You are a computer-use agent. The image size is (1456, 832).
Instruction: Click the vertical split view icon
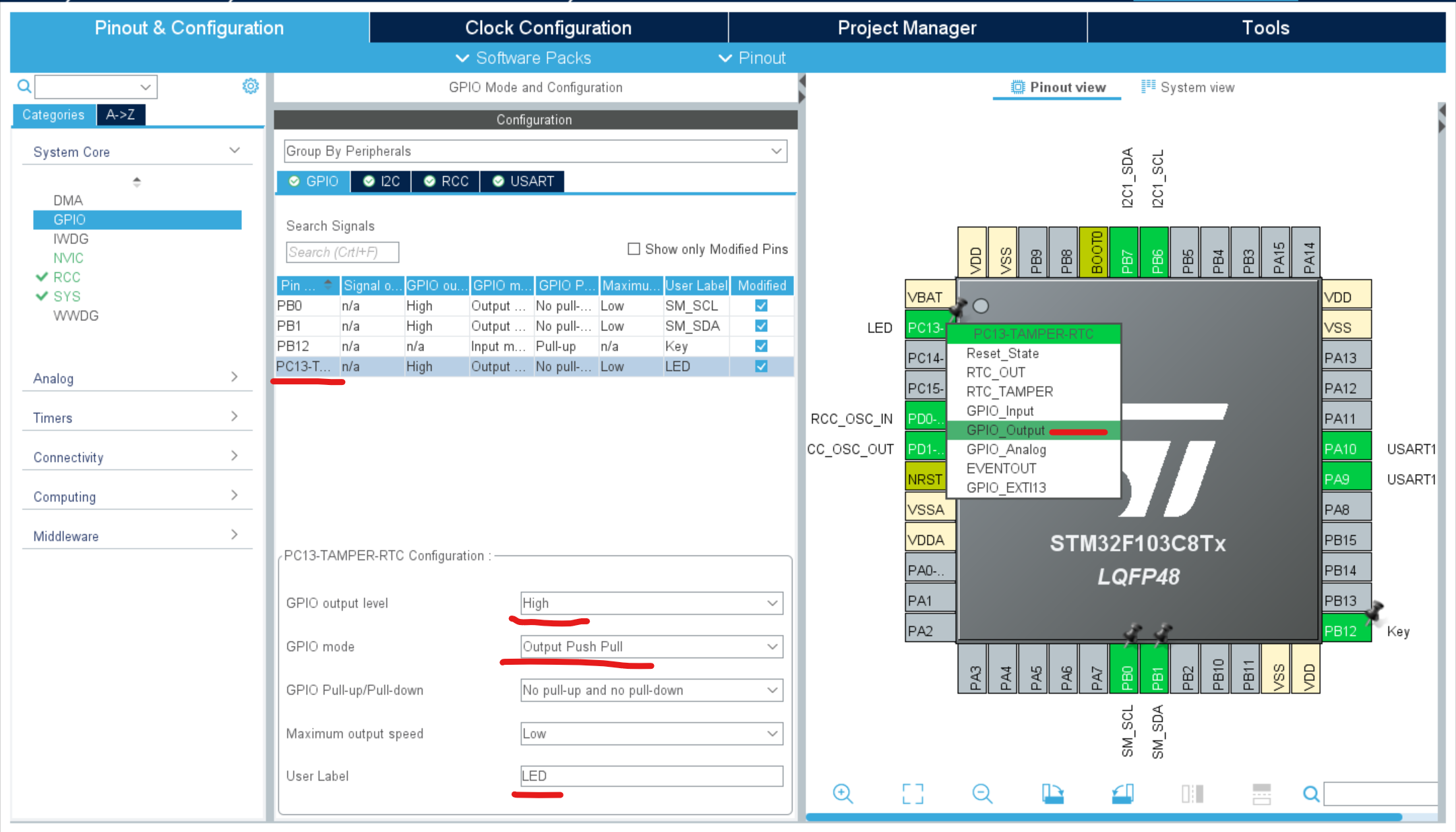[x=1192, y=794]
